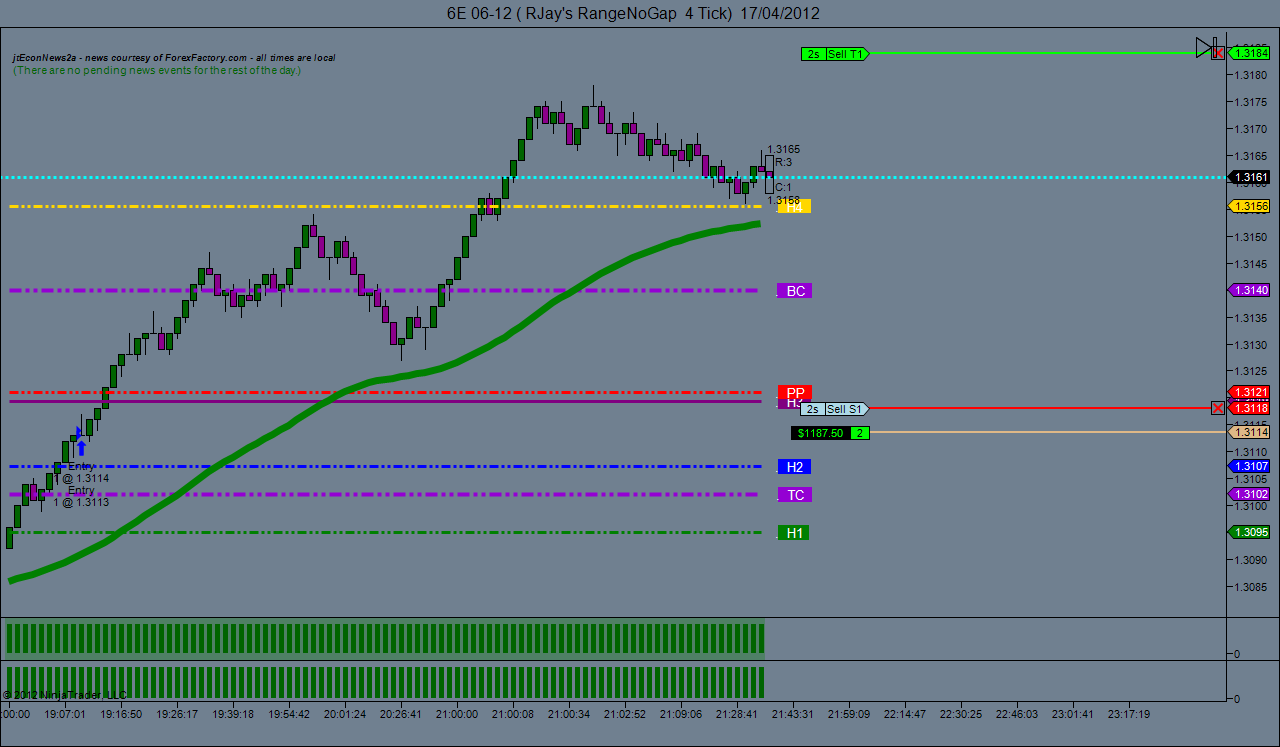
Task: Click the 1.3165 bar high label
Action: point(783,149)
